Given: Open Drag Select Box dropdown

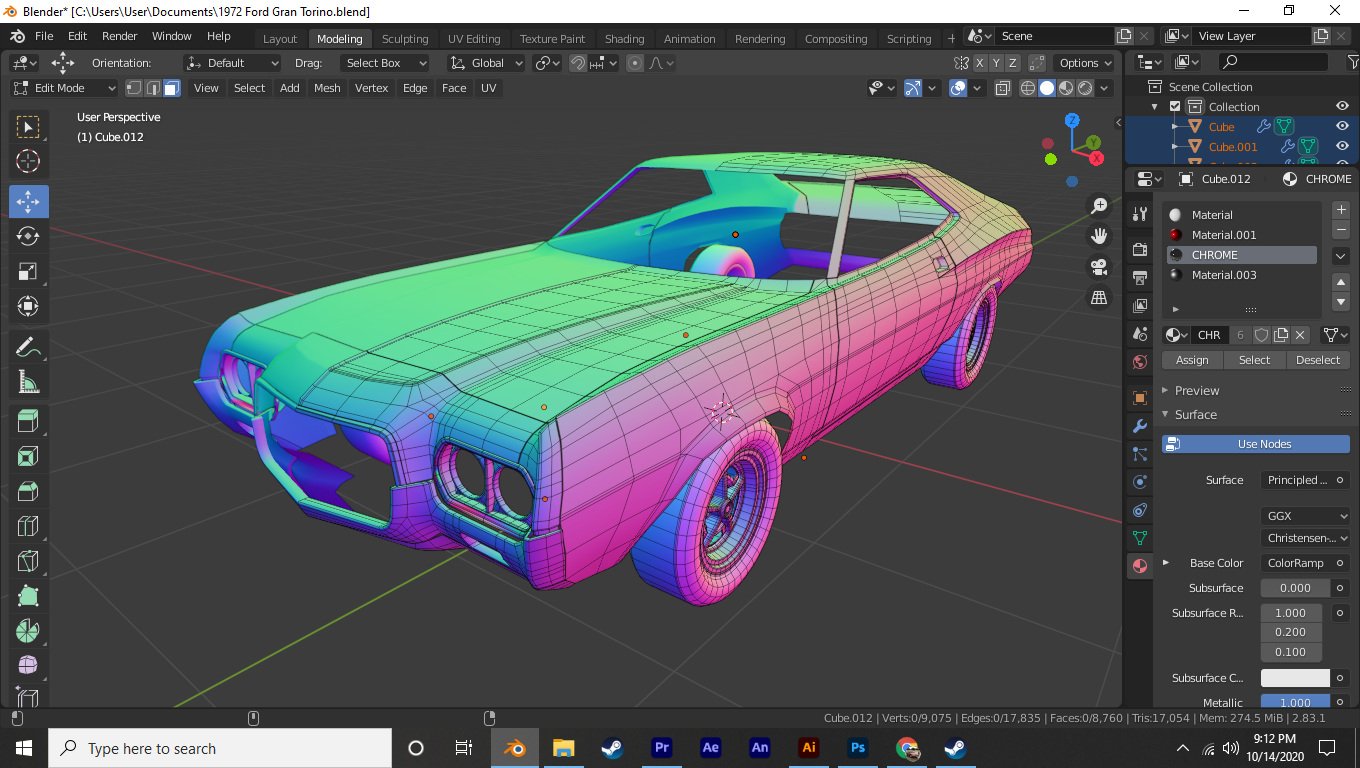Looking at the screenshot, I should pos(384,63).
